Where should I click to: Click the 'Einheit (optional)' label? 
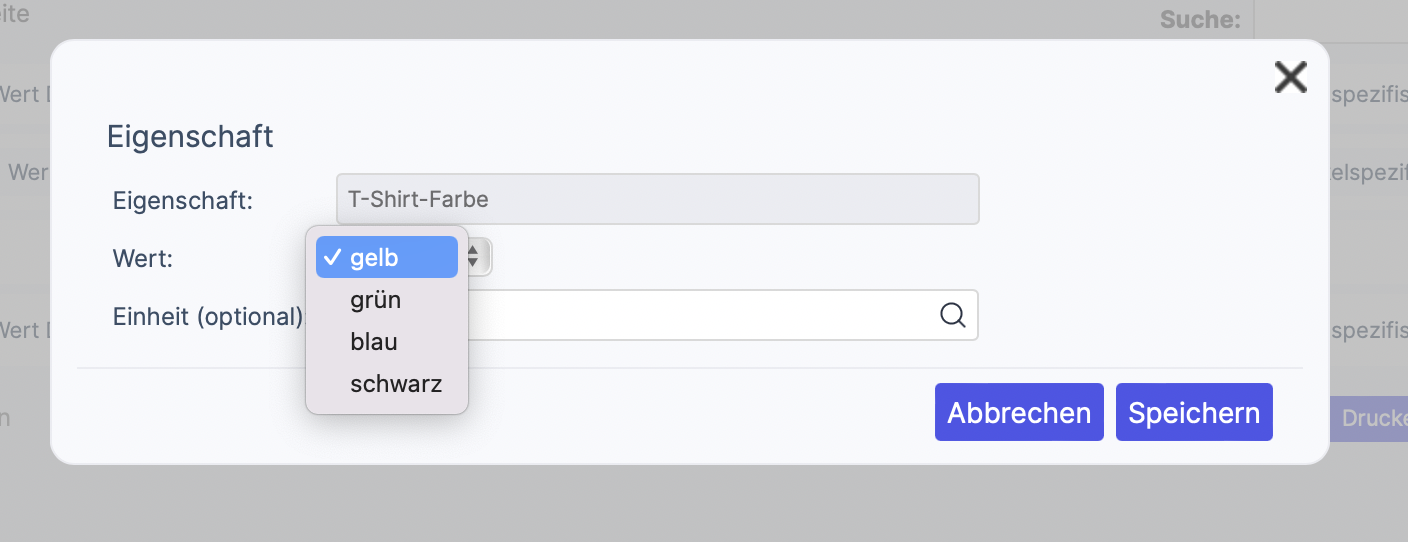[207, 317]
